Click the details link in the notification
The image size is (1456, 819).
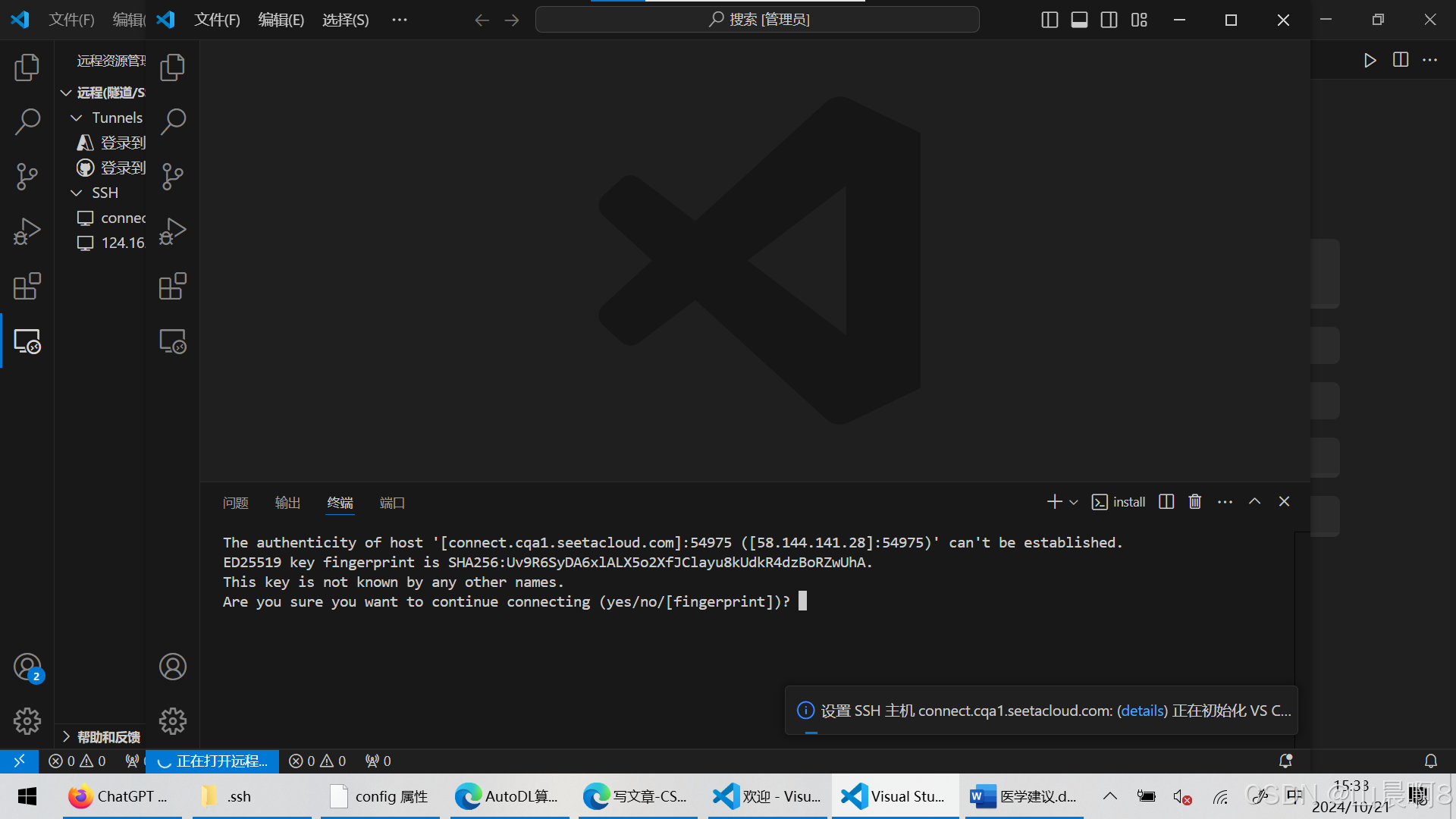point(1142,711)
